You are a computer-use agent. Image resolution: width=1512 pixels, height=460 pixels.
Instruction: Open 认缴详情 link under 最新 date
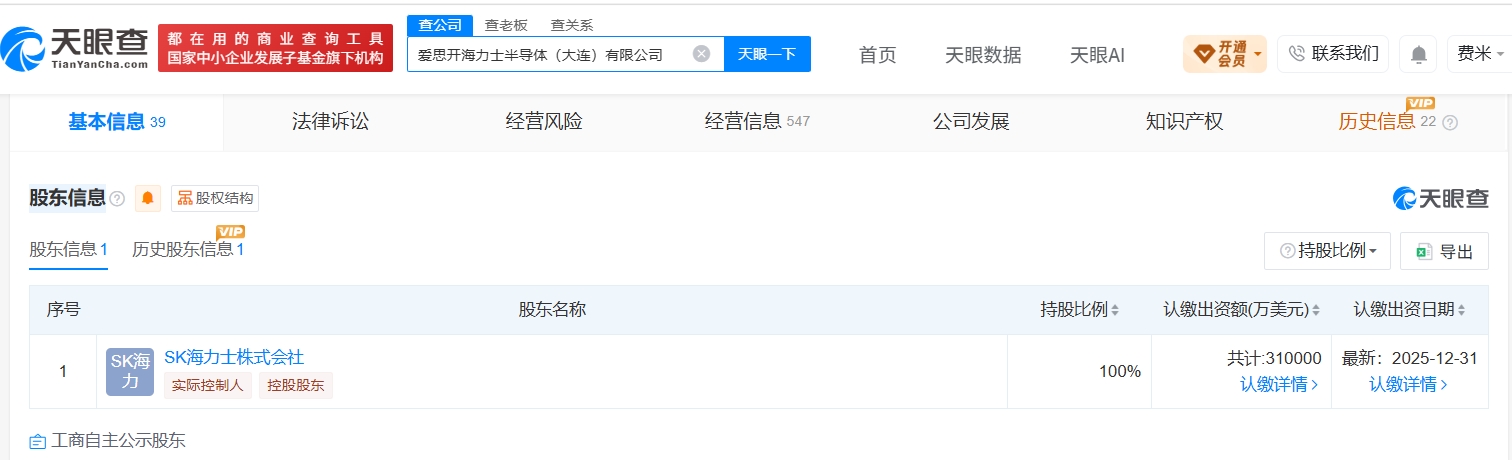tap(1408, 384)
